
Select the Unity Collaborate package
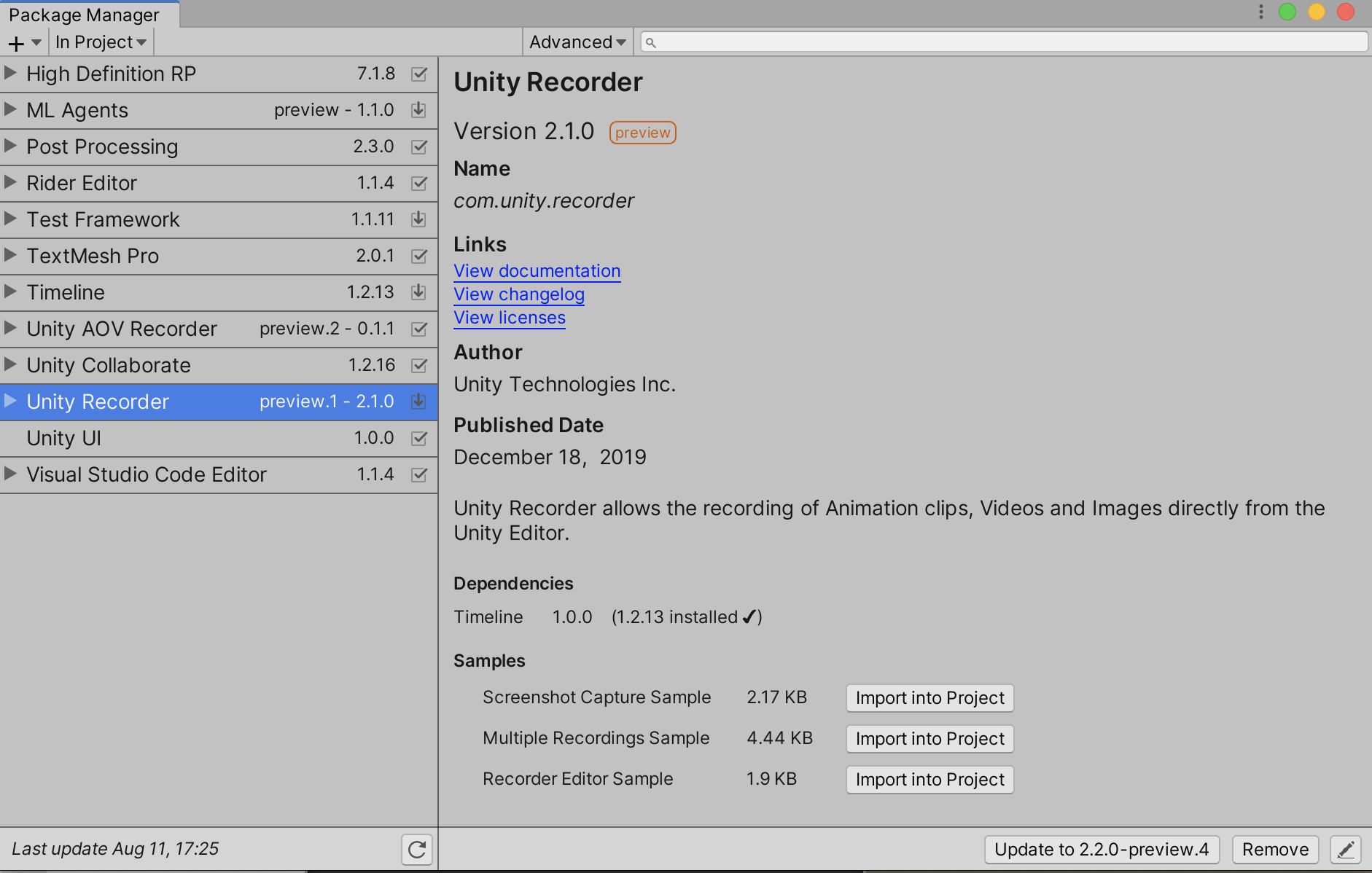click(x=219, y=365)
